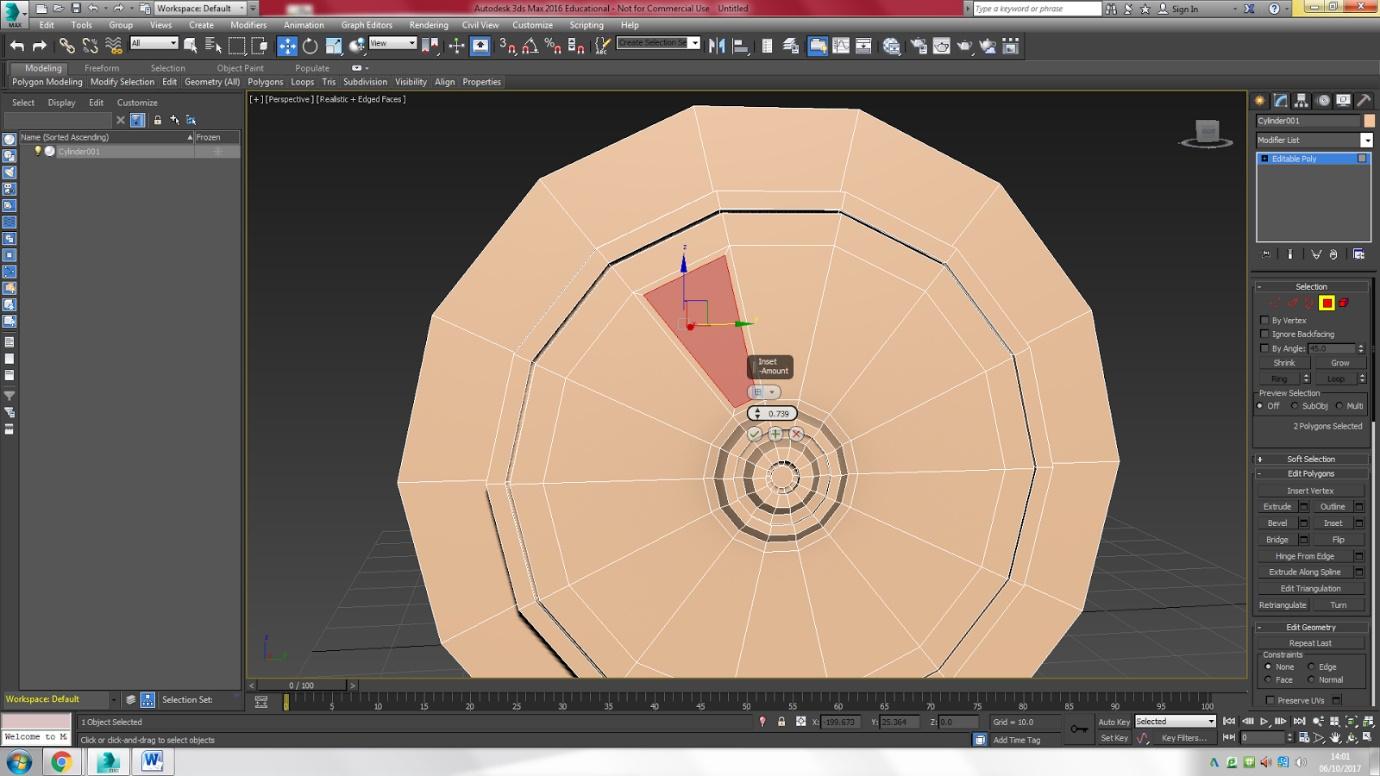1380x776 pixels.
Task: Choose the Select by Name tool
Action: point(213,46)
